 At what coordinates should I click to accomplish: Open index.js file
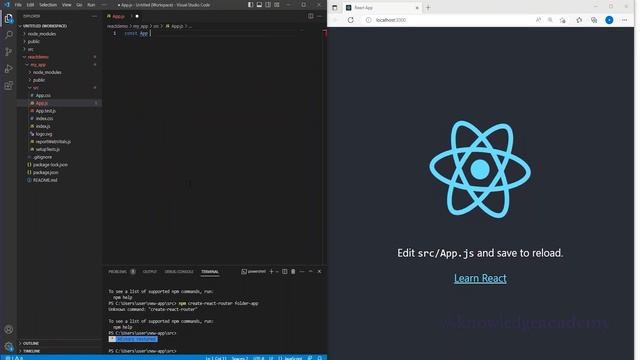pos(43,127)
